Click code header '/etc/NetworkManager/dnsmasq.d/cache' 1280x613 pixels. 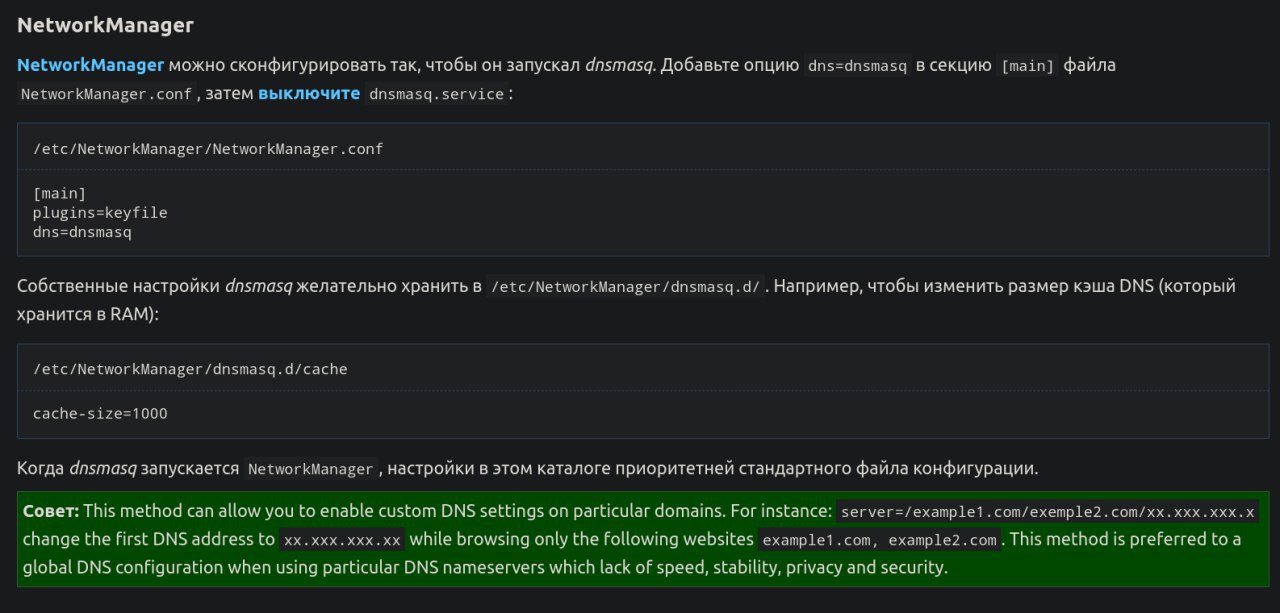point(190,369)
